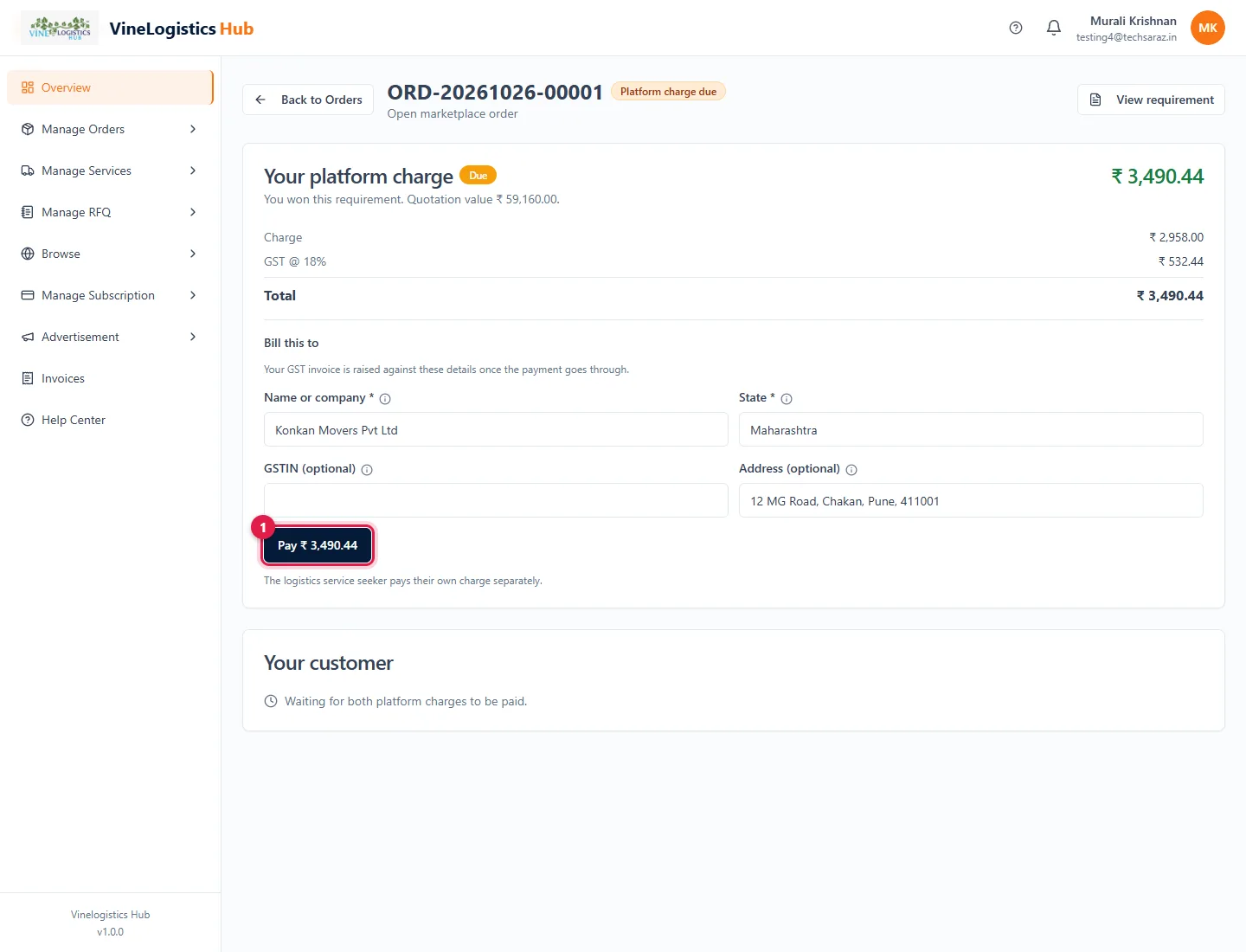Click the VineLogistics Hub logo image
Image resolution: width=1246 pixels, height=952 pixels.
click(60, 28)
